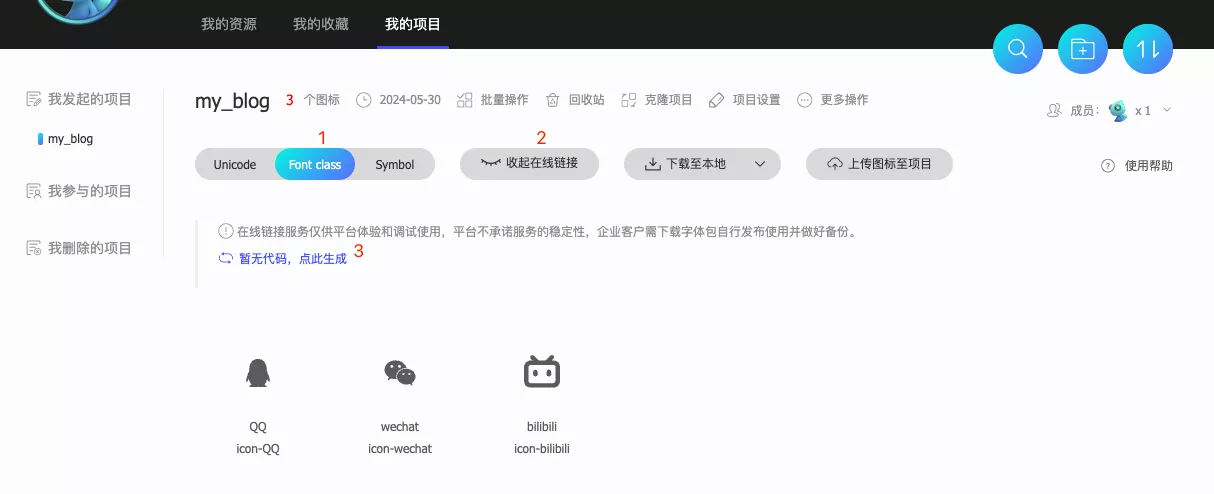Click the new project folder-plus icon
This screenshot has width=1214, height=494.
(1083, 49)
